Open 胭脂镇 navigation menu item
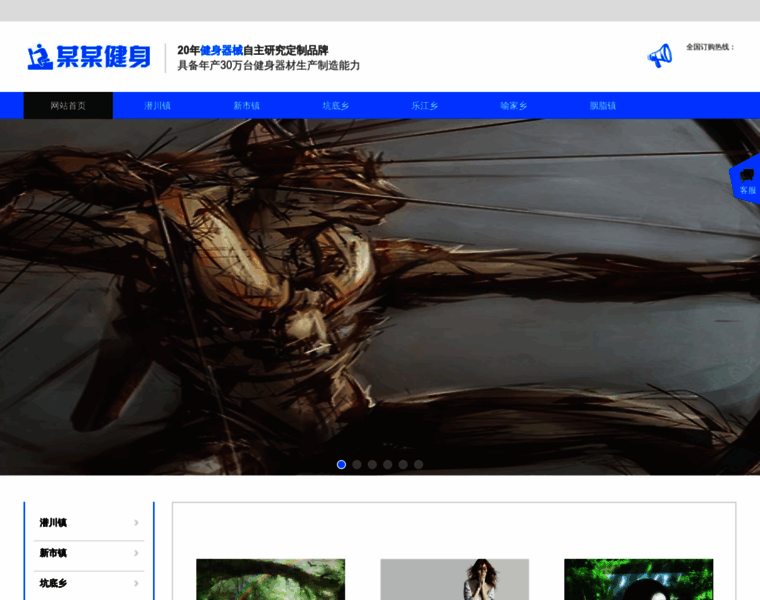The image size is (760, 600). 602,106
